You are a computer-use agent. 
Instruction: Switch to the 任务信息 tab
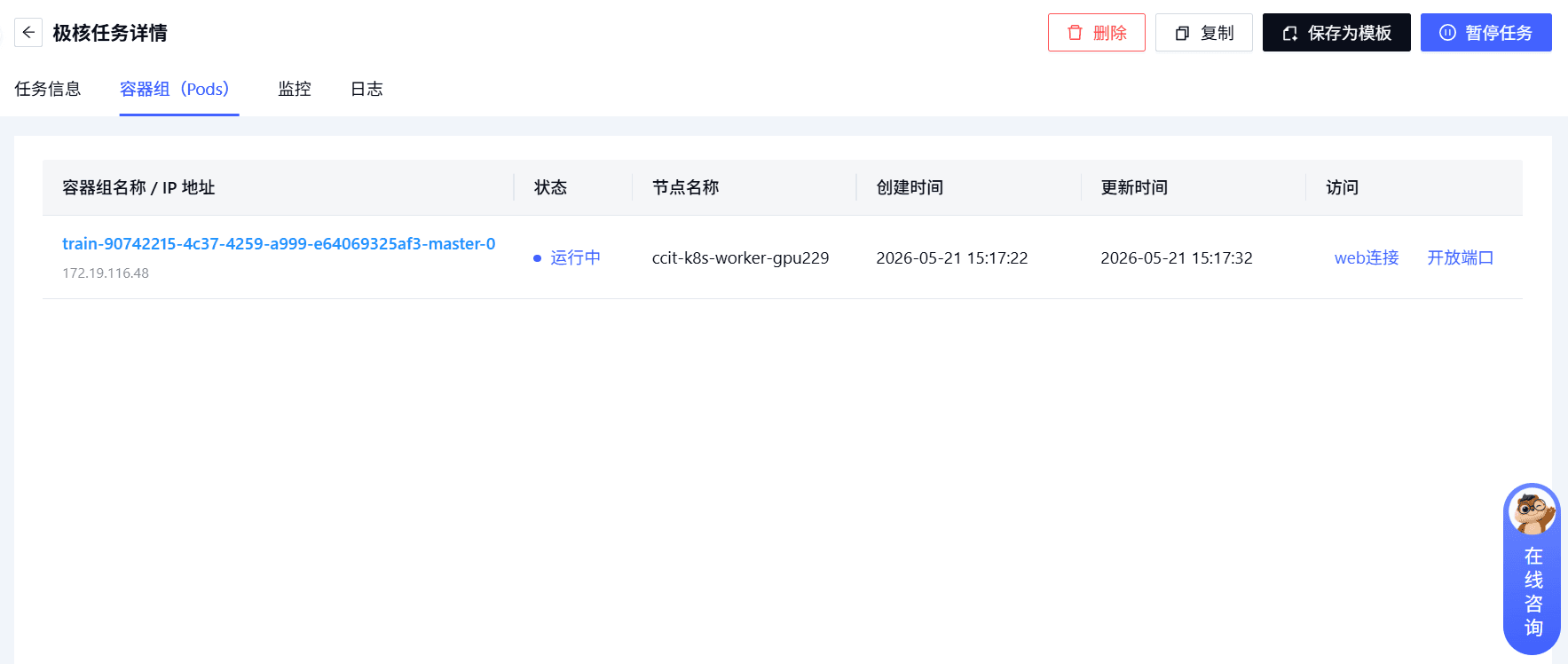(48, 89)
